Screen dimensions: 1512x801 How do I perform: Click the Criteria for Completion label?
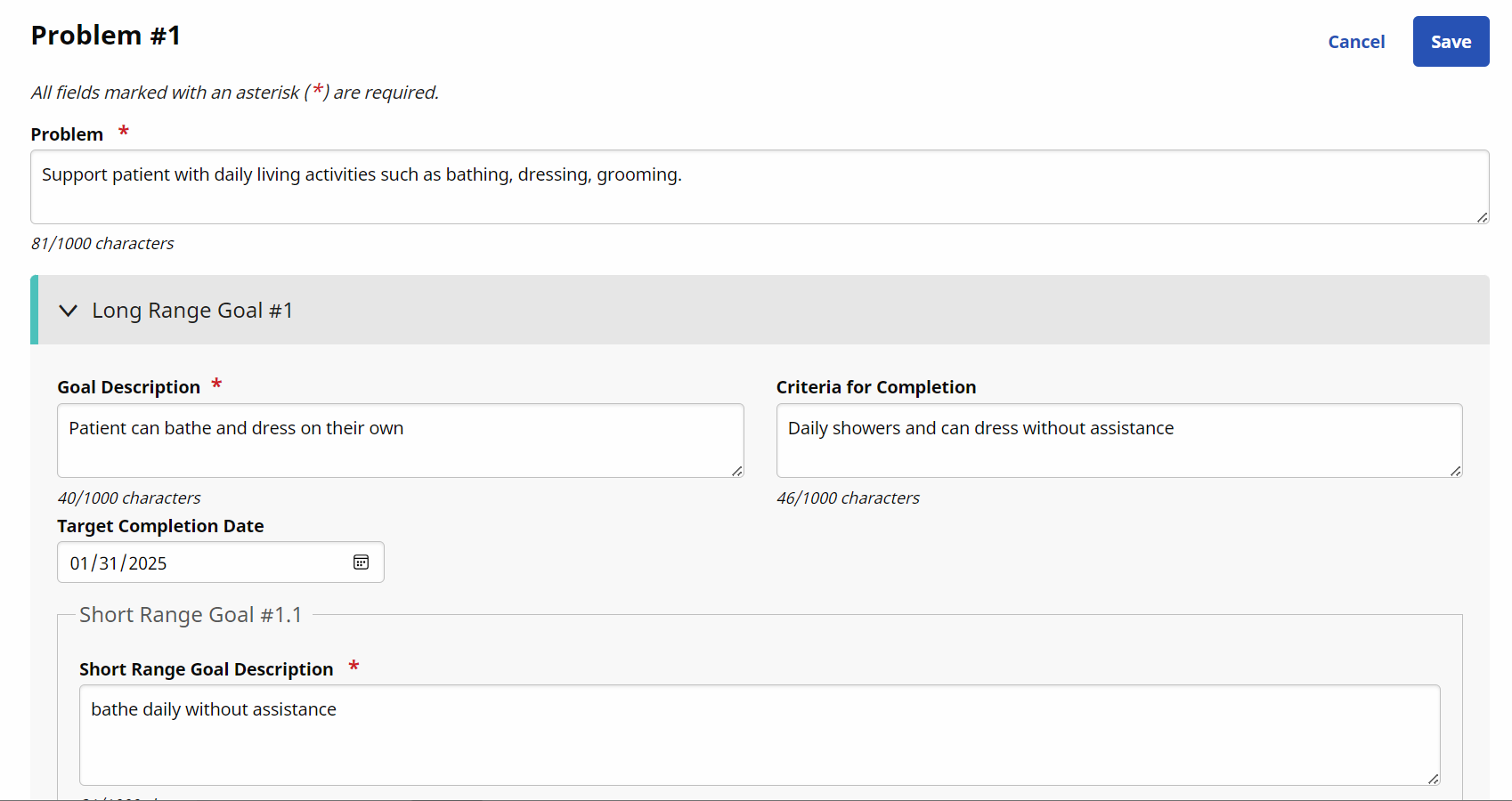[x=875, y=387]
